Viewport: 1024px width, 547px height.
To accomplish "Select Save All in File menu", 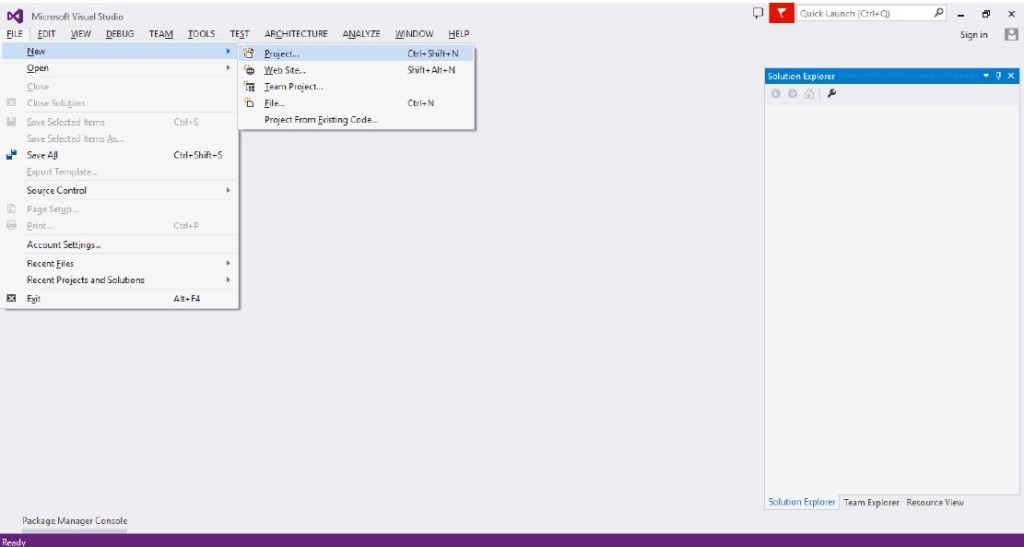I will point(120,155).
